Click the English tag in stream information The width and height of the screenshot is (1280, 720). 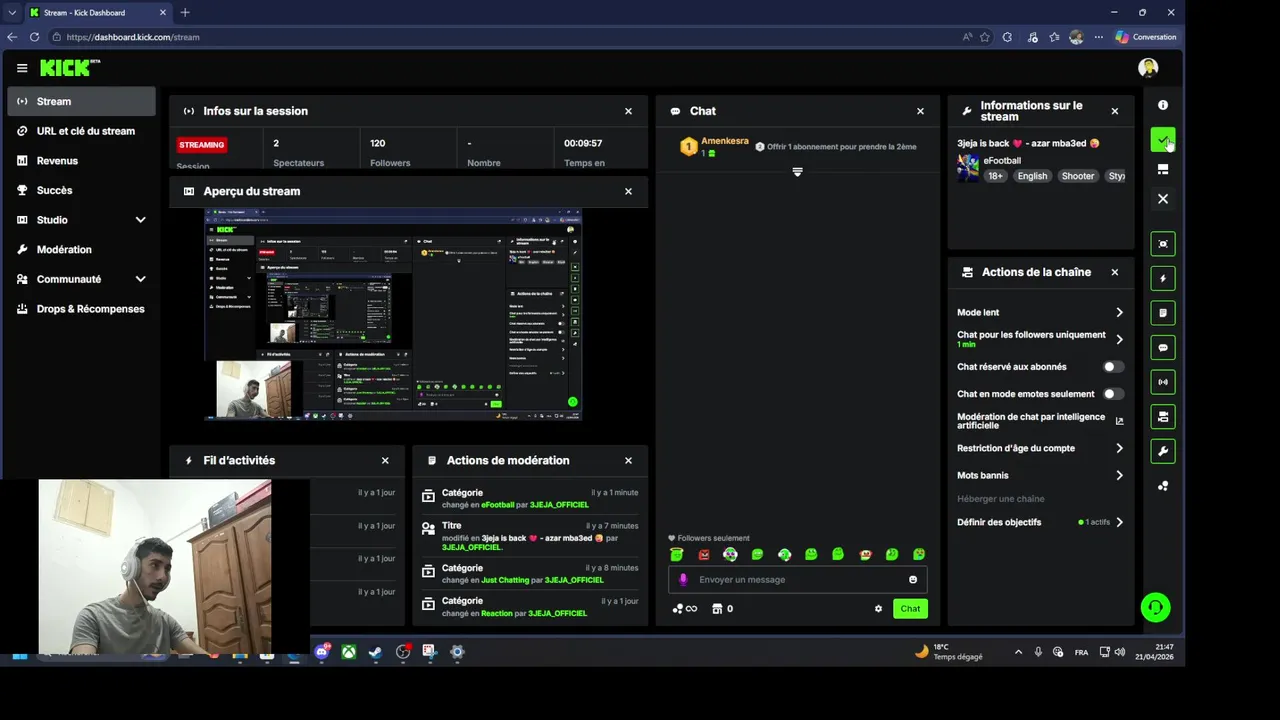(x=1032, y=176)
